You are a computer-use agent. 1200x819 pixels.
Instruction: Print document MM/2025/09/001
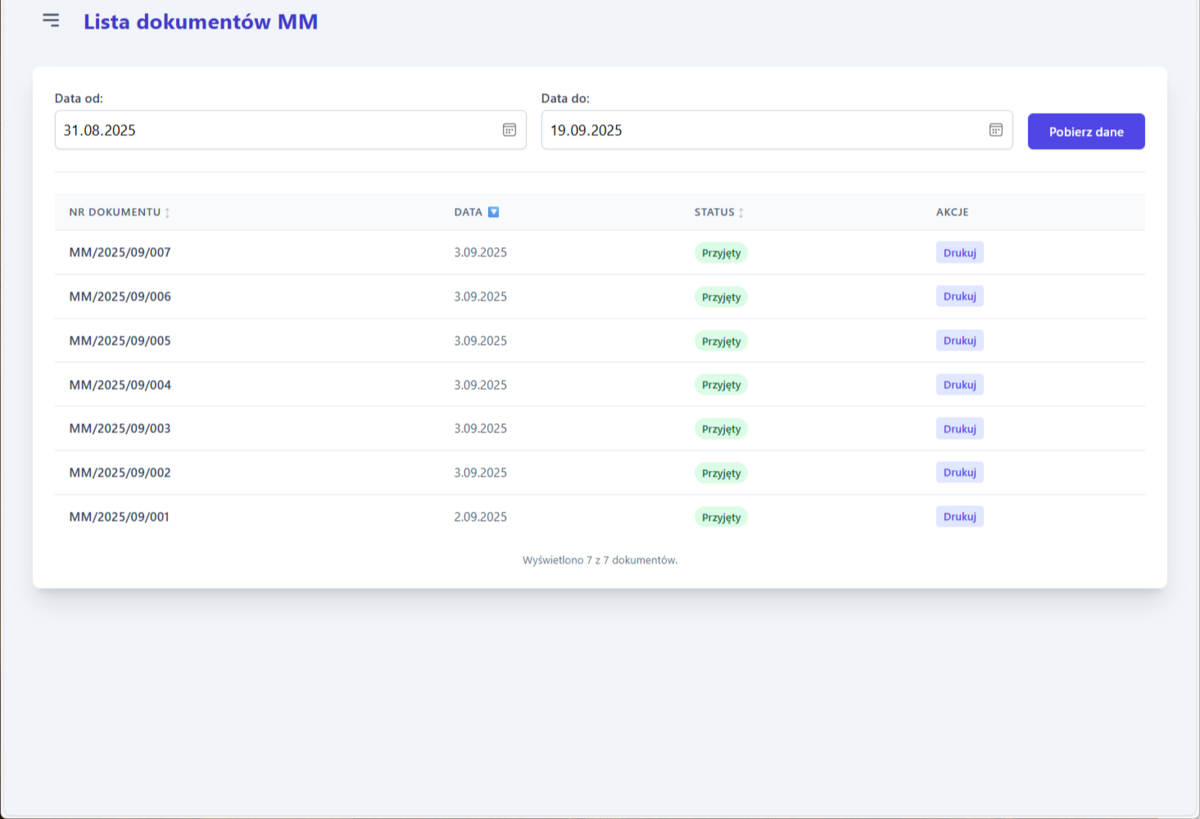959,517
